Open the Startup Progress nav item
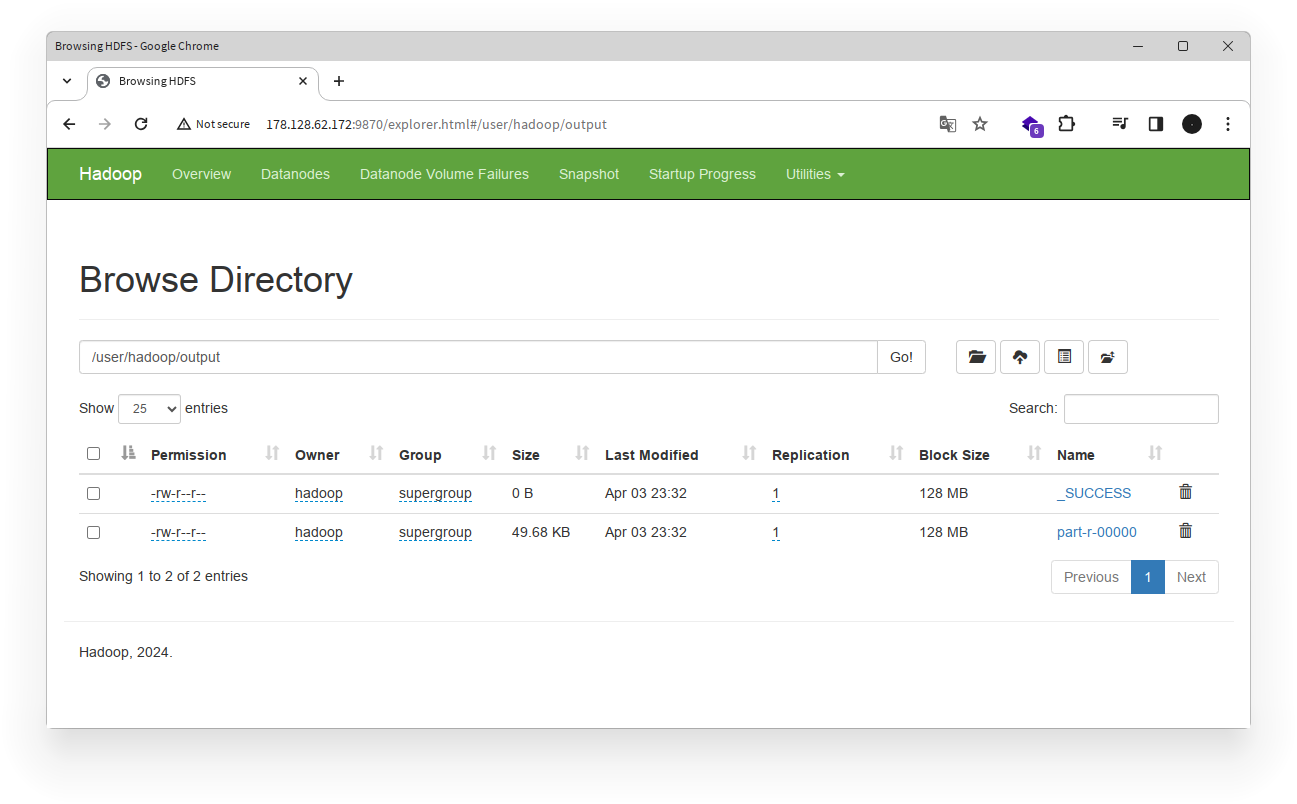This screenshot has width=1297, height=804. pos(702,174)
